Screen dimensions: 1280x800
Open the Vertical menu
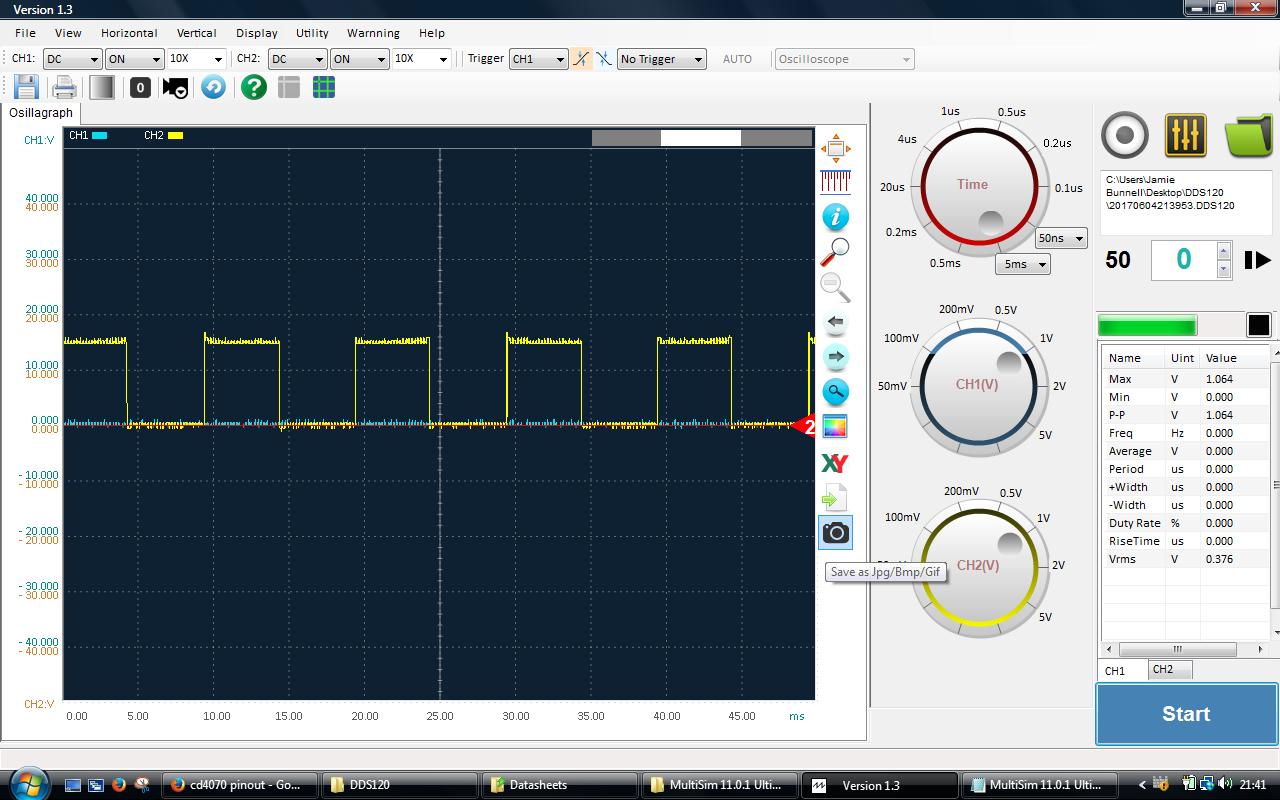[196, 33]
